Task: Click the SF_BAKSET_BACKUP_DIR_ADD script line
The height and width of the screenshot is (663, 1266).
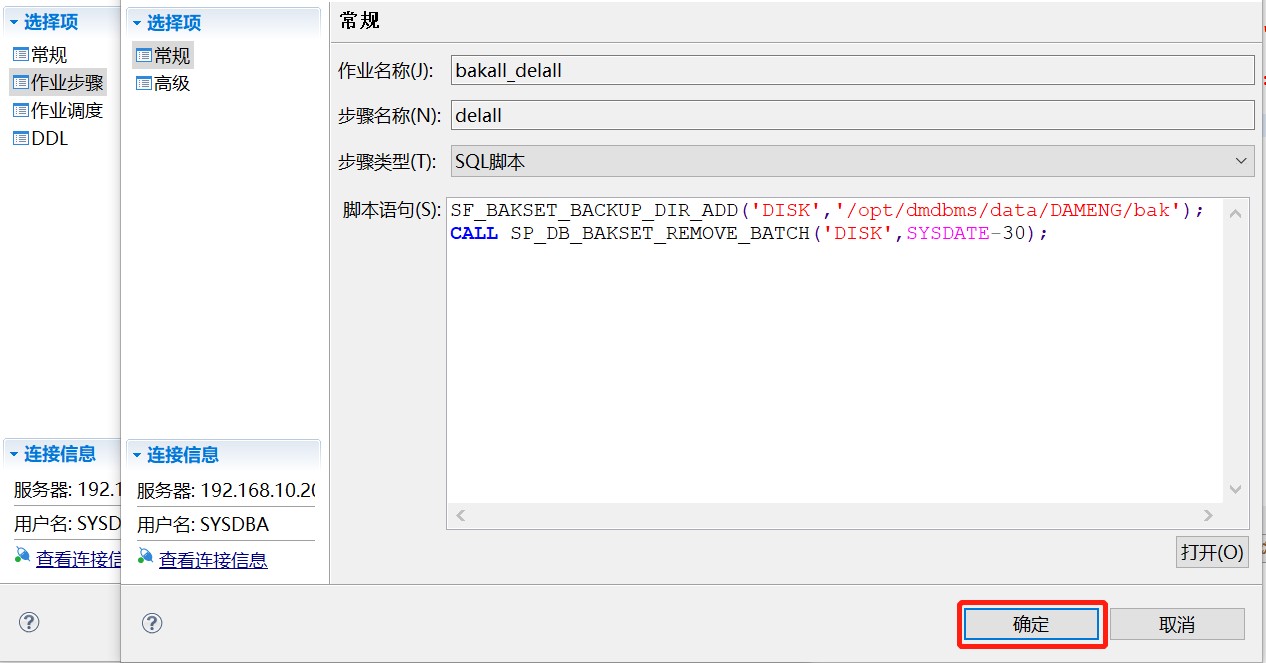Action: pyautogui.click(x=828, y=210)
